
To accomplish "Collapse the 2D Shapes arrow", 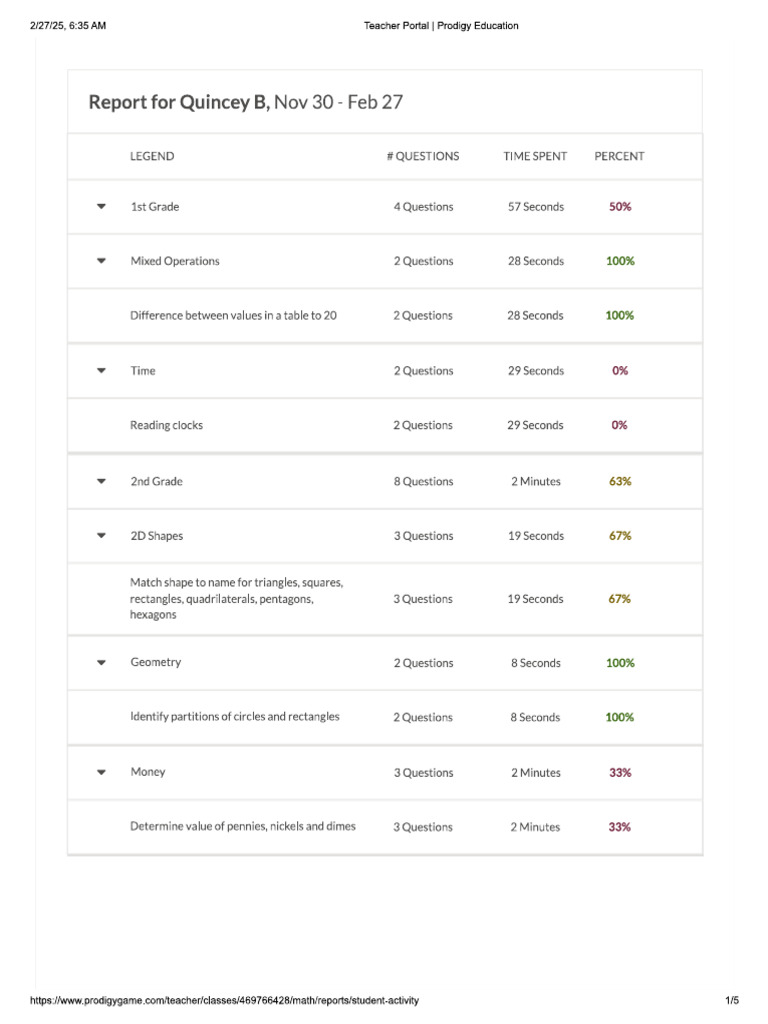I will (101, 536).
